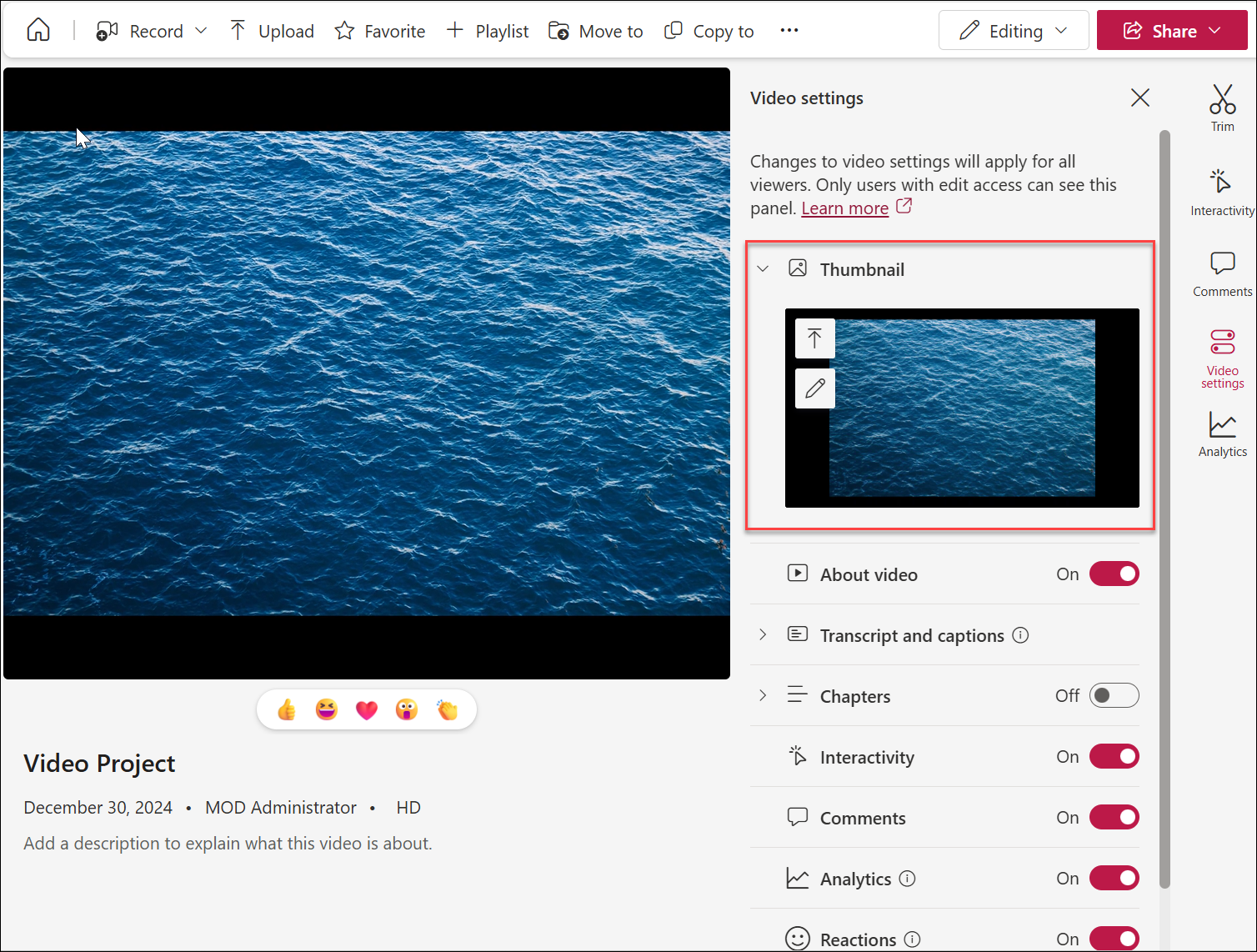This screenshot has width=1257, height=952.
Task: Collapse the Thumbnail section
Action: tap(762, 268)
